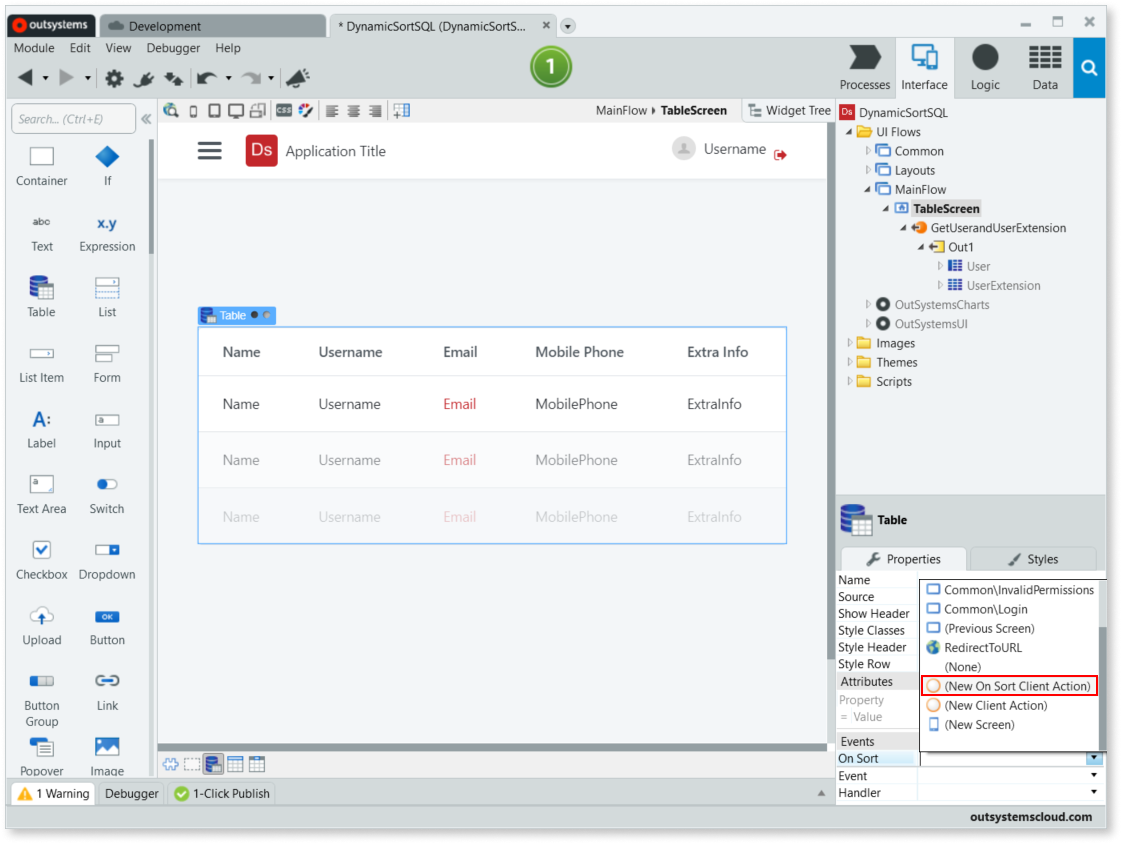Image resolution: width=1122 pixels, height=844 pixels.
Task: Open the Debugger menu
Action: coord(173,48)
